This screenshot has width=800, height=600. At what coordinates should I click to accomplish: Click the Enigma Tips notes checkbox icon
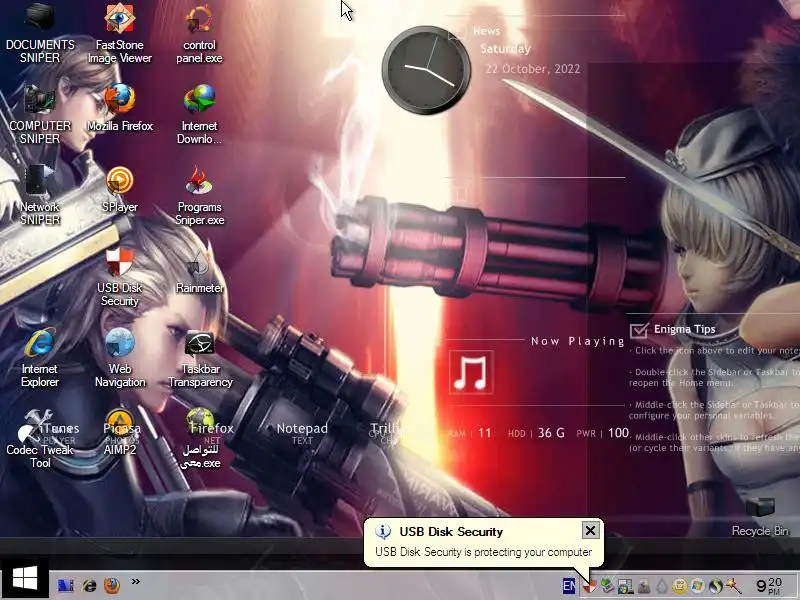click(x=639, y=330)
